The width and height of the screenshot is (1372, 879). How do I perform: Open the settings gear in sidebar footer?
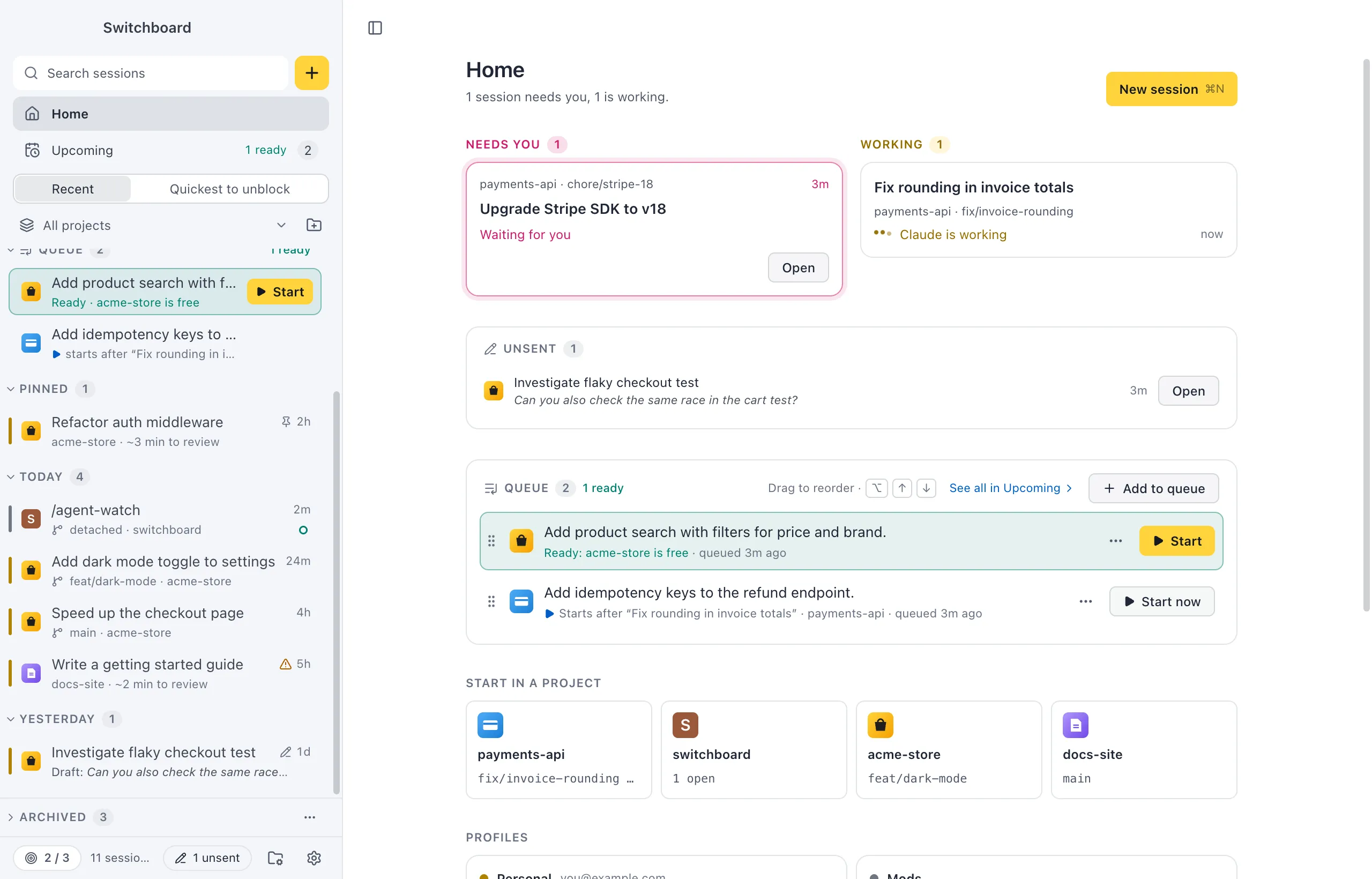click(x=314, y=858)
